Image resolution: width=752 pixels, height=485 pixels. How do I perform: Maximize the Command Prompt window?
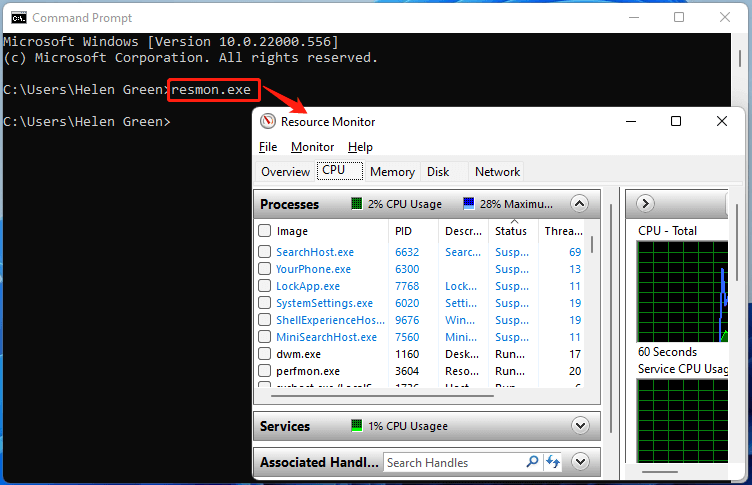[679, 17]
